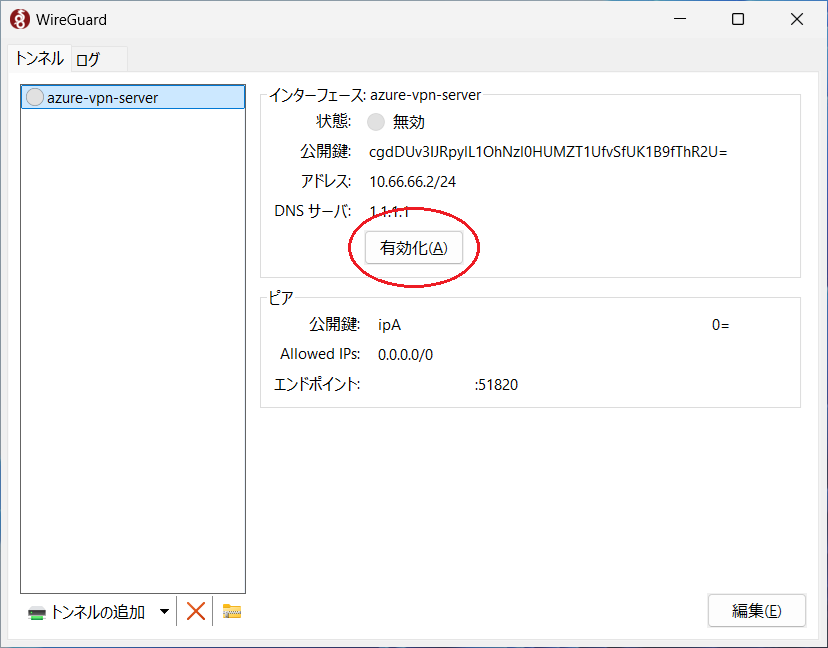Click the red X delete tunnel icon

pyautogui.click(x=196, y=611)
